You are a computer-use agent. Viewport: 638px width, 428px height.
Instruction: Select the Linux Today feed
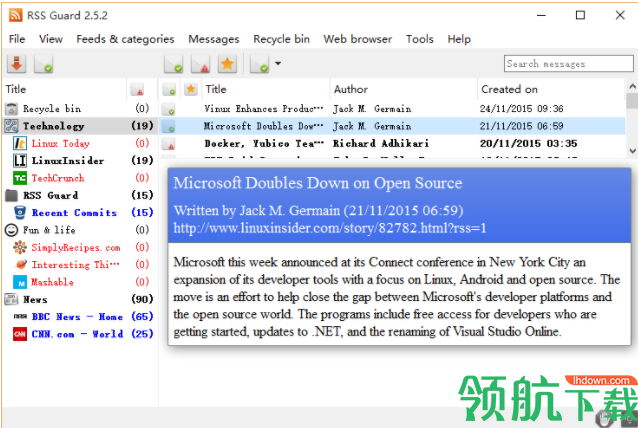(x=80, y=143)
